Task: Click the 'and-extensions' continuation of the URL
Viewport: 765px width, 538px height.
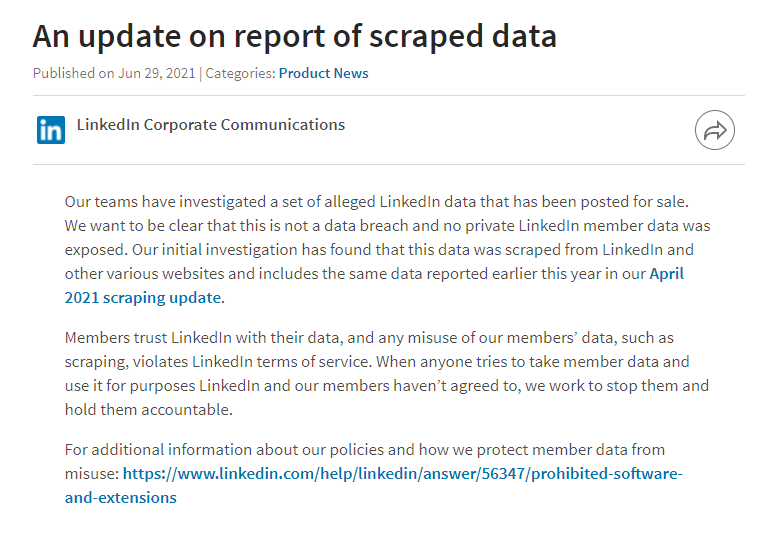Action: click(x=121, y=498)
